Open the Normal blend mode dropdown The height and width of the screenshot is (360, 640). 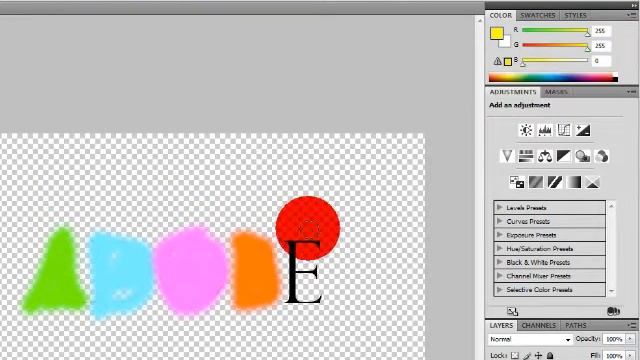(530, 339)
